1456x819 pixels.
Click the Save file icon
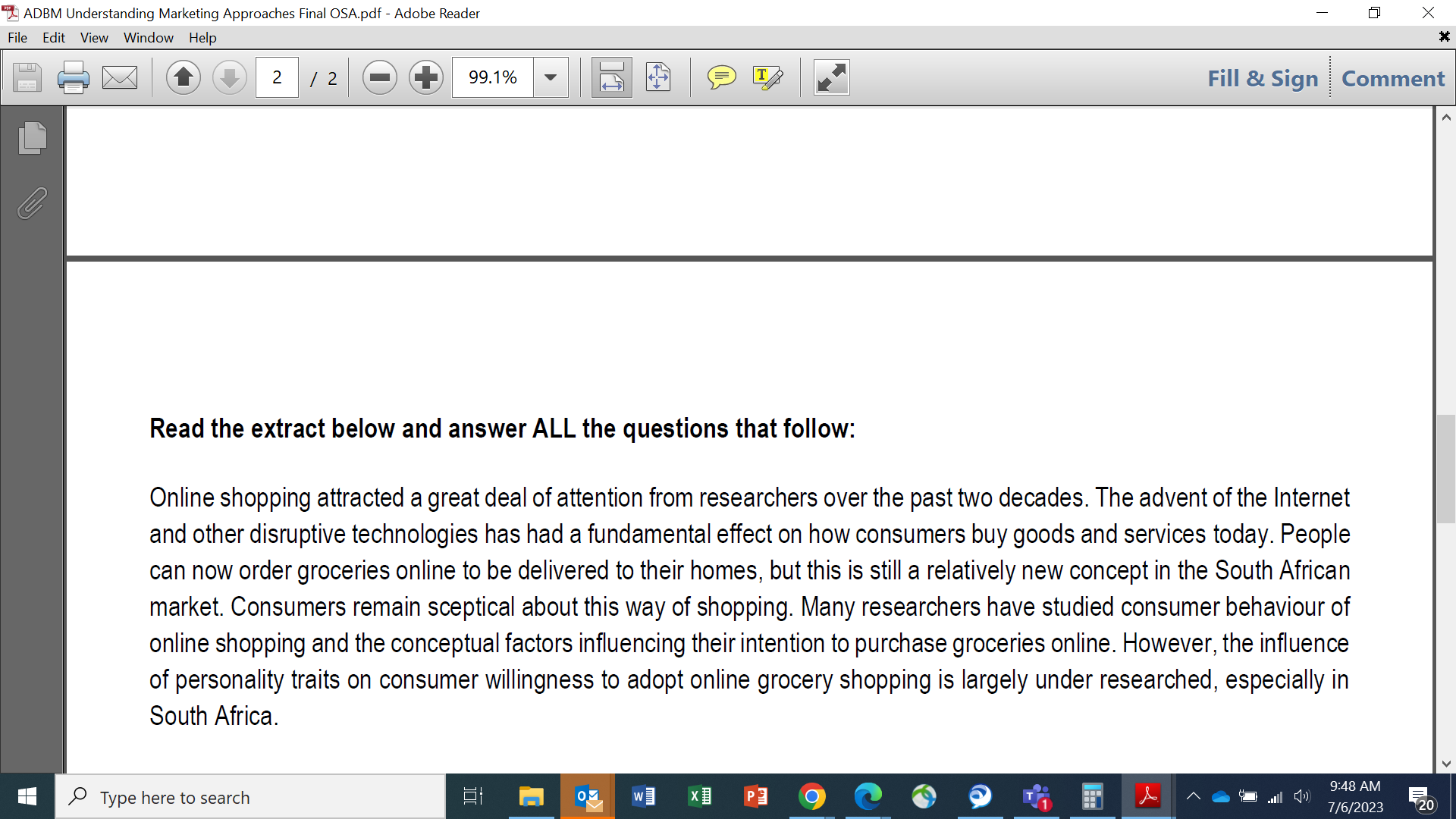point(27,77)
